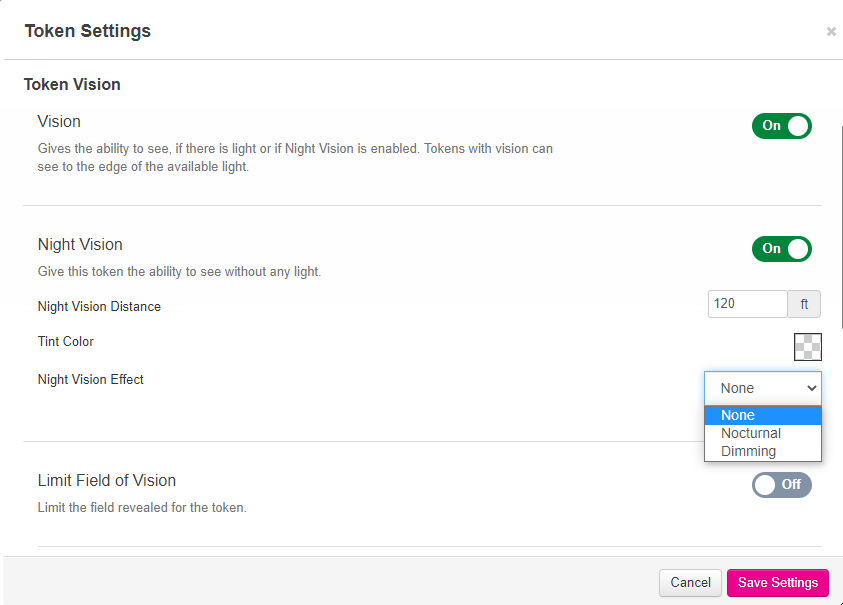The height and width of the screenshot is (605, 843).
Task: Click the Cancel button
Action: tap(690, 582)
